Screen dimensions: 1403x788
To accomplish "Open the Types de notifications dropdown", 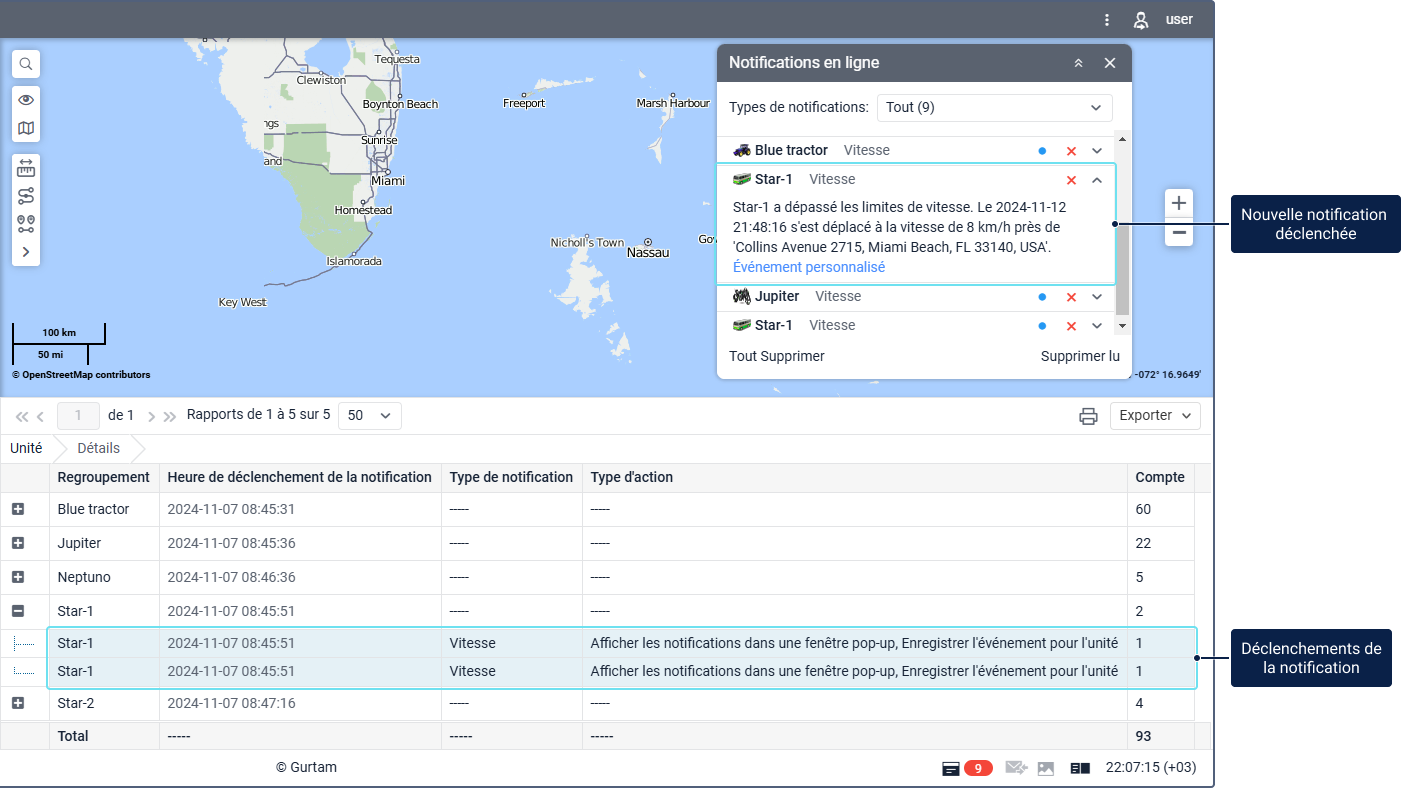I will pyautogui.click(x=994, y=108).
